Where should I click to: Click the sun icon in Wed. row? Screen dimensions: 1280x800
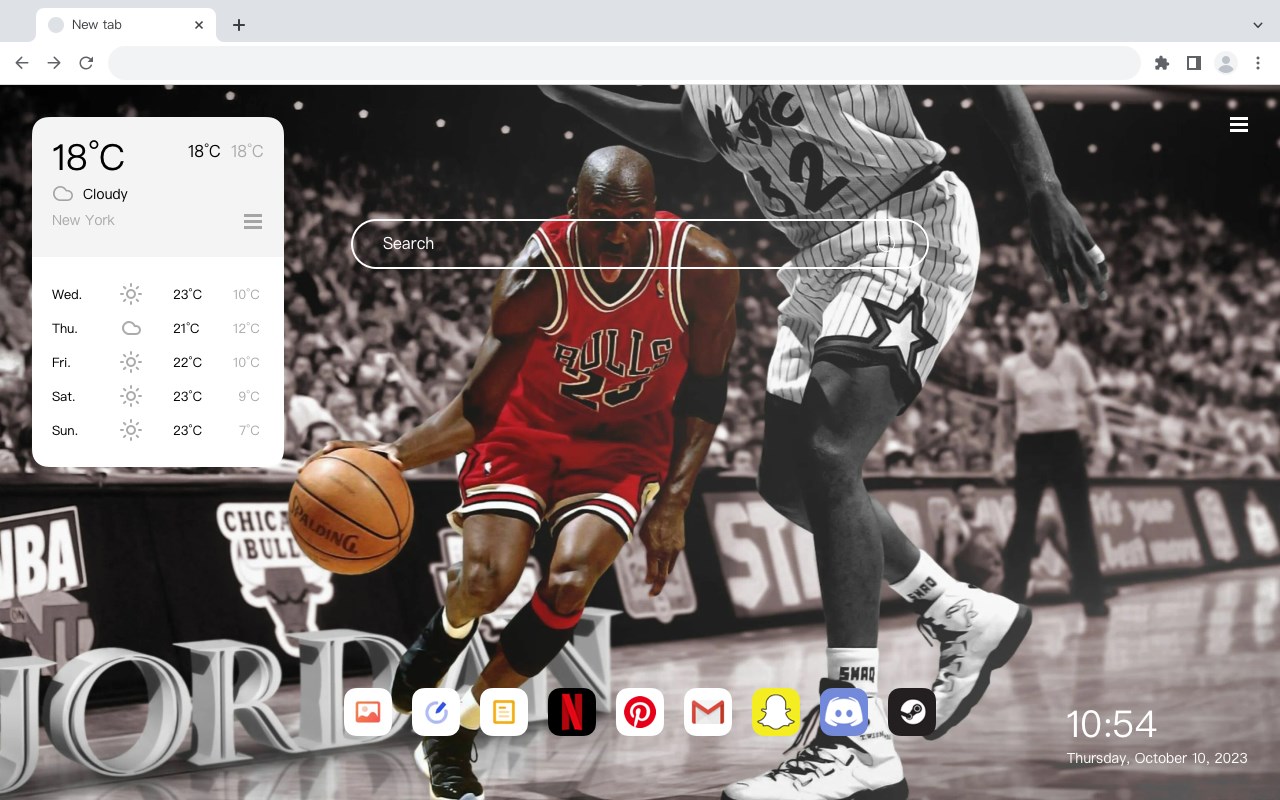pos(131,294)
